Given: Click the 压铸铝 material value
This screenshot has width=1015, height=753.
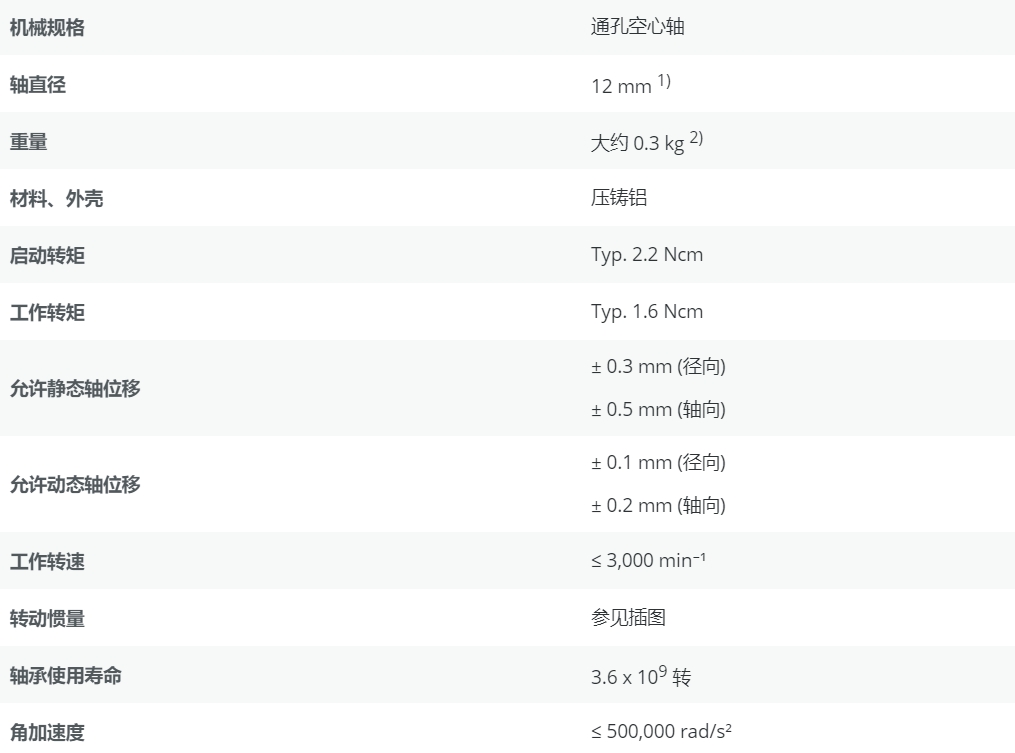Looking at the screenshot, I should pos(619,198).
